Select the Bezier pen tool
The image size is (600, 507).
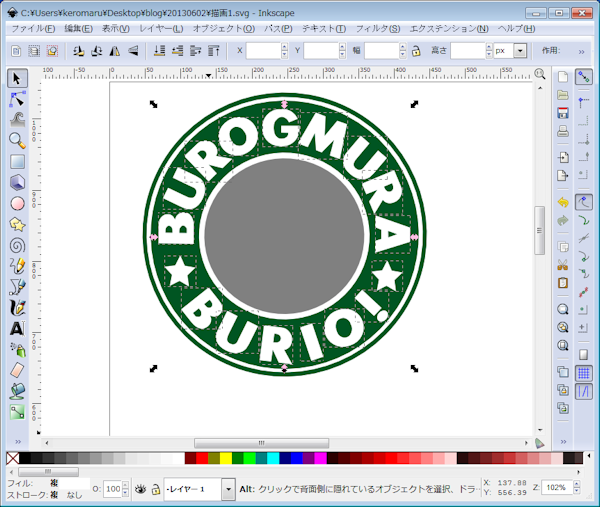[17, 287]
